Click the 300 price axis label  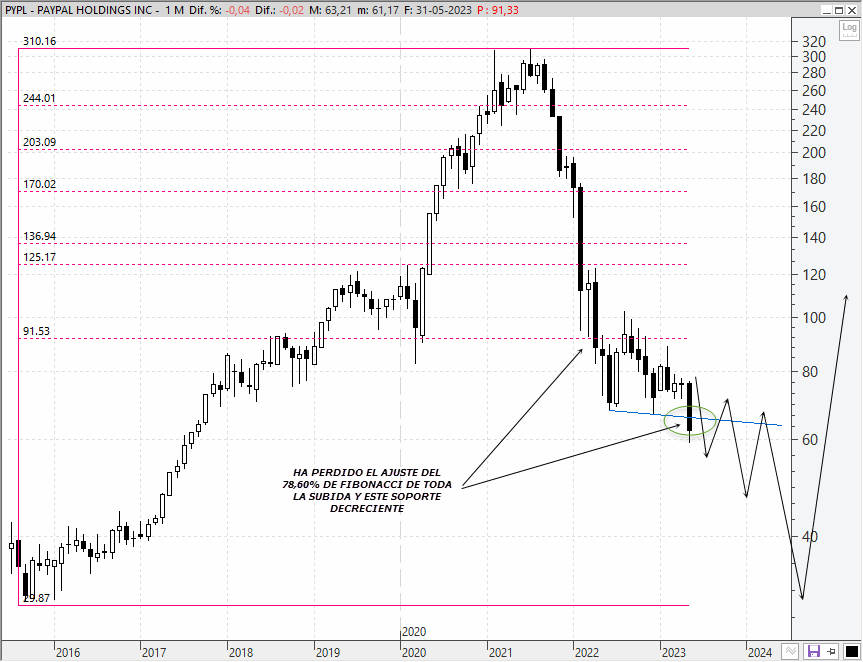pyautogui.click(x=815, y=57)
